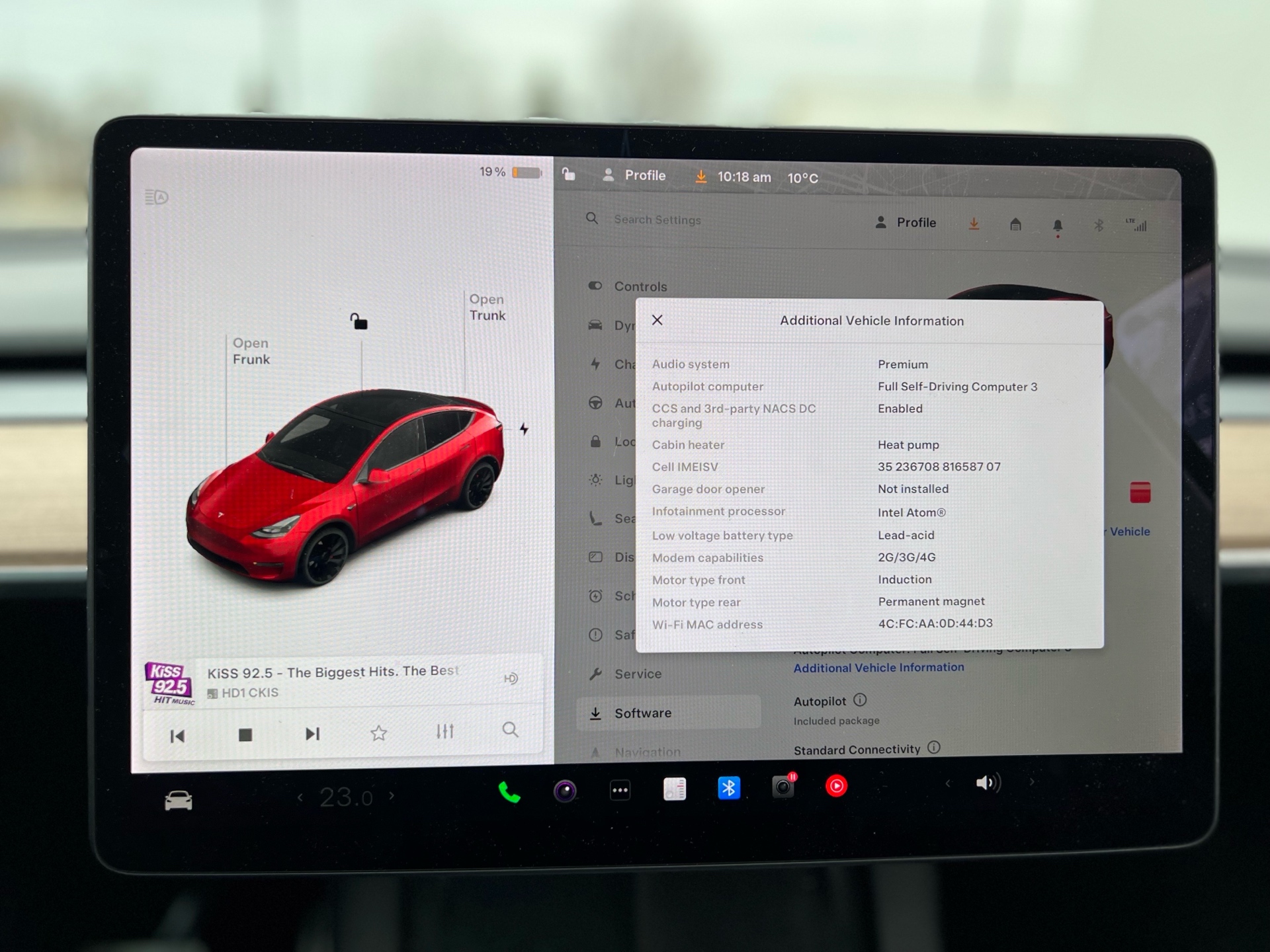The image size is (1270, 952).
Task: Open the Bluetooth app in the dock
Action: coord(729,788)
